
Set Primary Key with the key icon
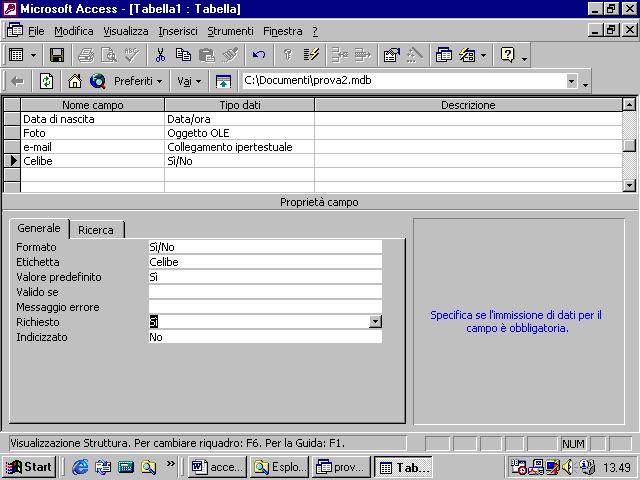click(288, 55)
